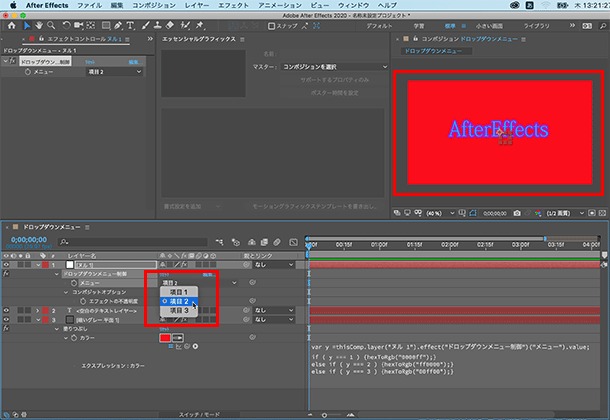Open the search help magnifier icon

(x=603, y=26)
